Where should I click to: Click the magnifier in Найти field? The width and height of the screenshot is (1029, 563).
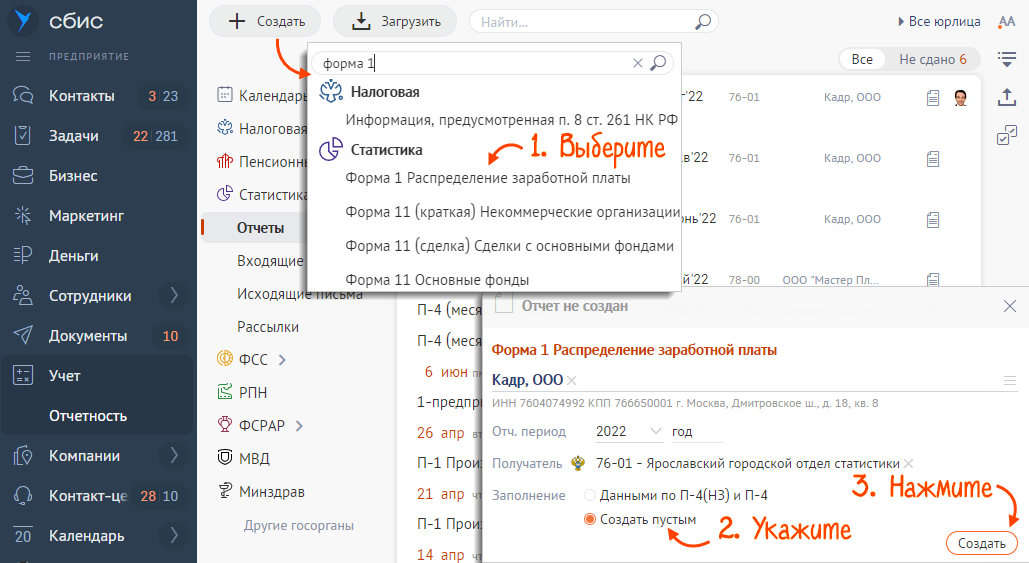tap(703, 22)
